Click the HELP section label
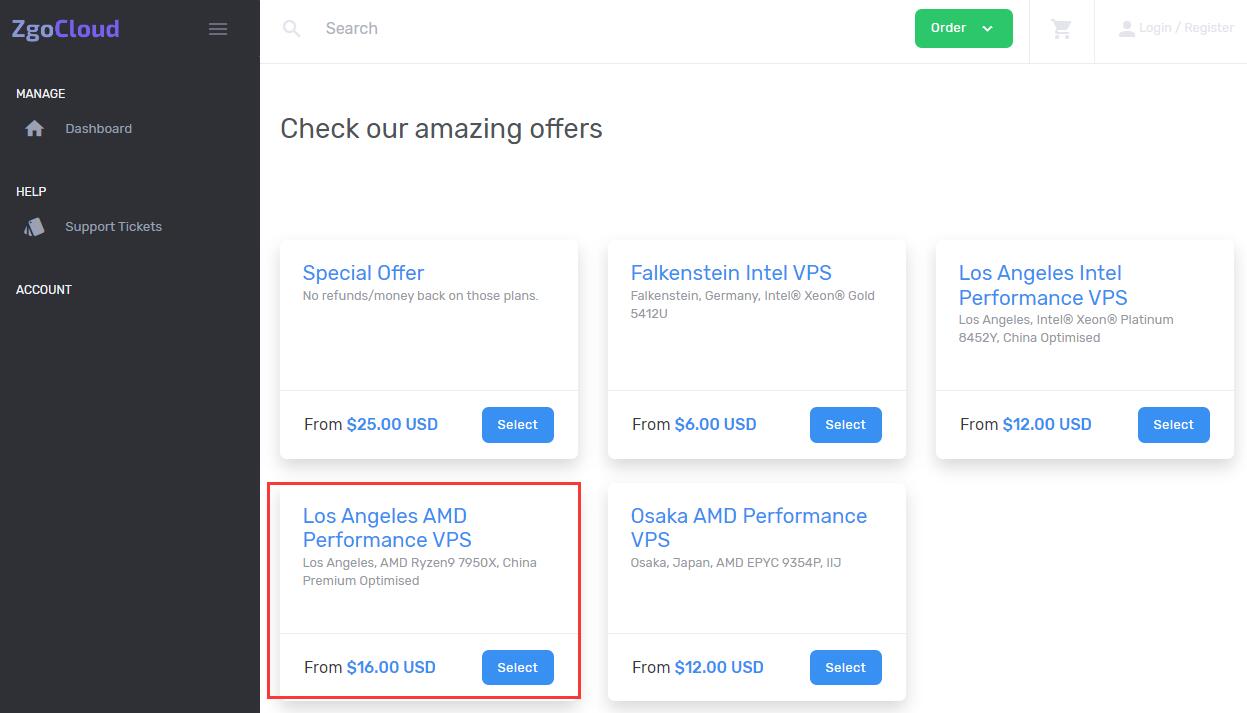 coord(31,192)
